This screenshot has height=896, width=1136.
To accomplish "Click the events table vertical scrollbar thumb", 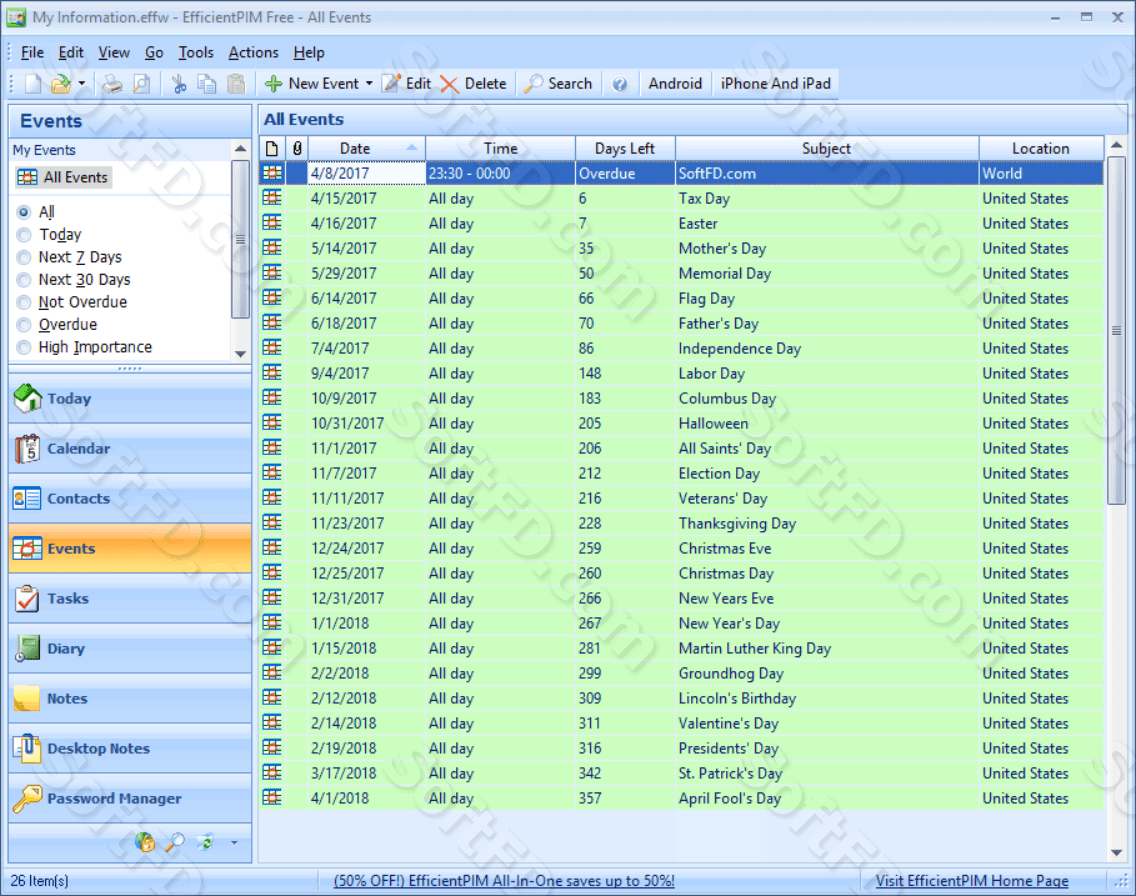I will pyautogui.click(x=1116, y=331).
